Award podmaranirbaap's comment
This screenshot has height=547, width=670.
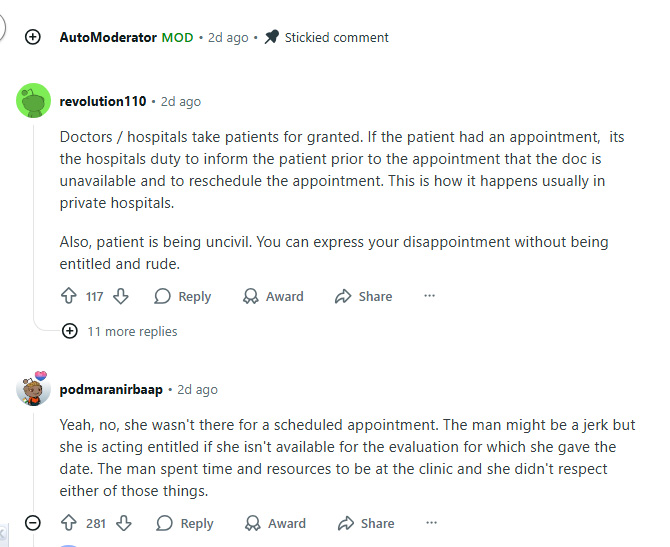275,523
